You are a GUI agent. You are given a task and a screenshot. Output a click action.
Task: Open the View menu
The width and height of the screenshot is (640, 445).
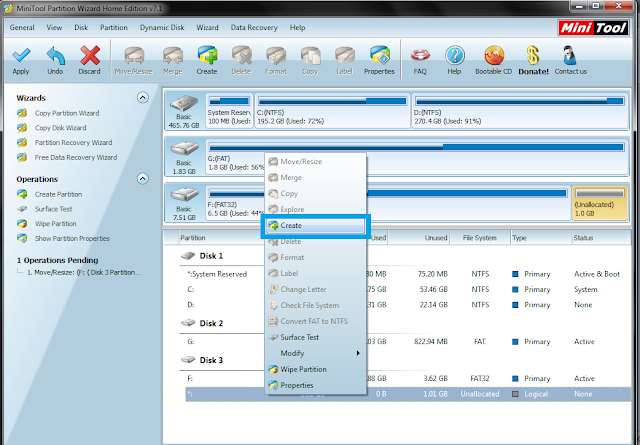click(x=54, y=28)
